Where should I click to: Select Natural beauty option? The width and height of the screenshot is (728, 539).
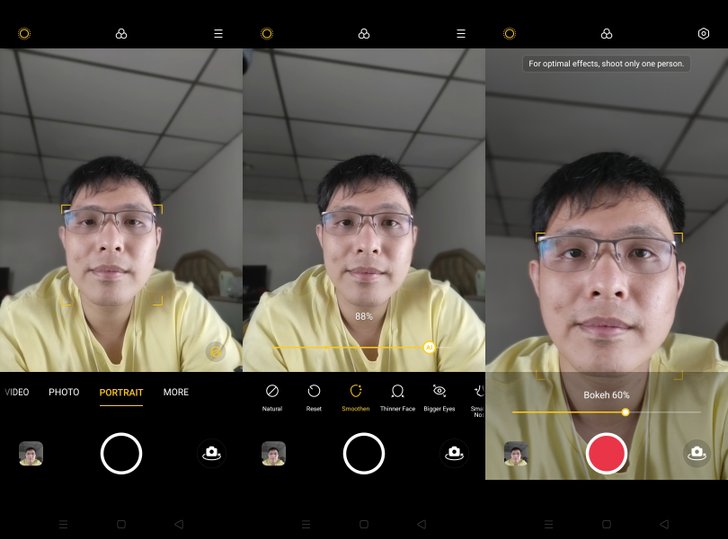(272, 397)
